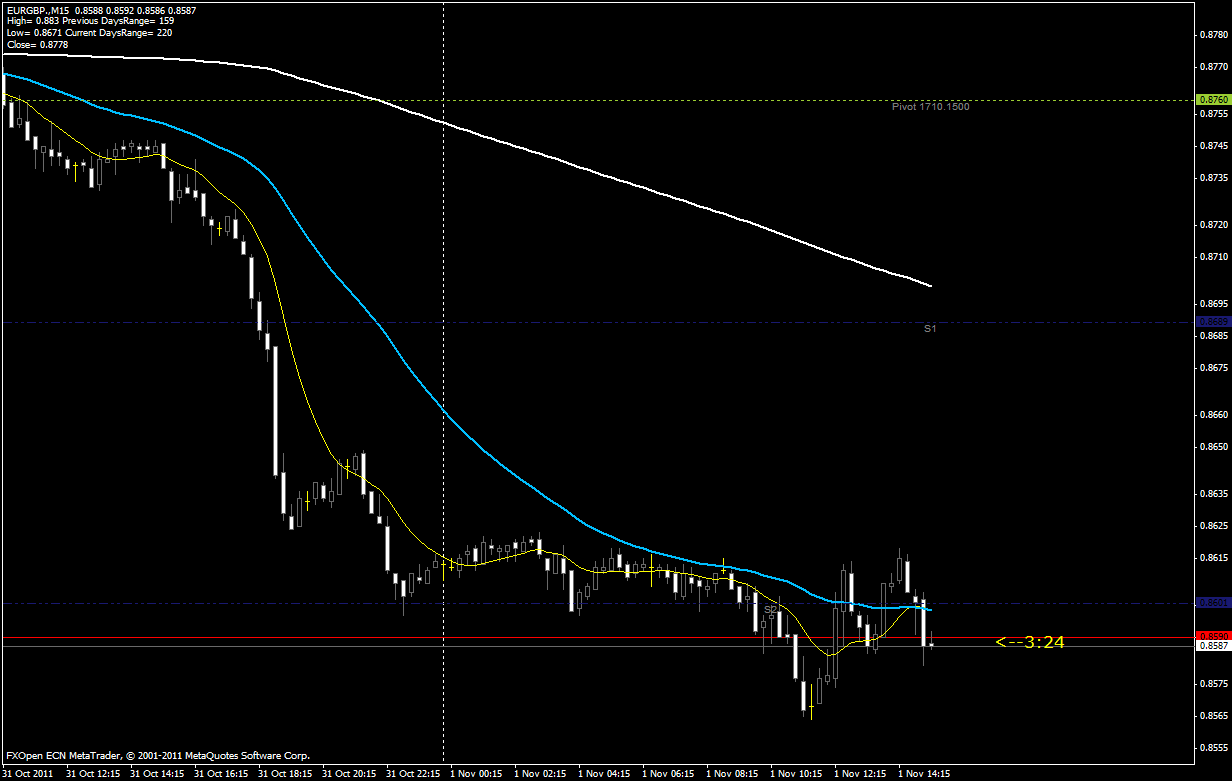The height and width of the screenshot is (781, 1232).
Task: Select the blue 0.8601 price marker
Action: click(1213, 602)
